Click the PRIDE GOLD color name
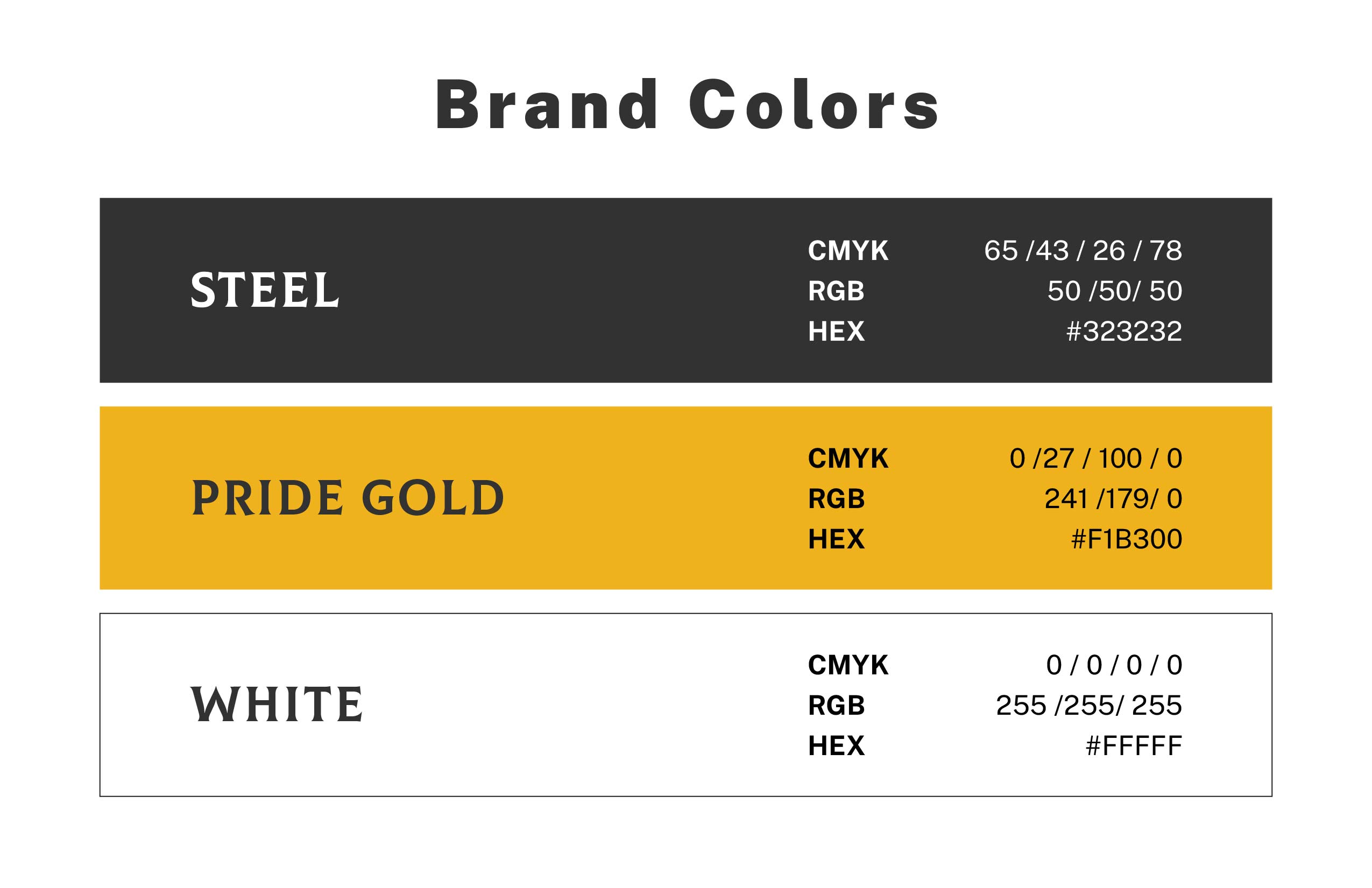The height and width of the screenshot is (888, 1372). [348, 498]
